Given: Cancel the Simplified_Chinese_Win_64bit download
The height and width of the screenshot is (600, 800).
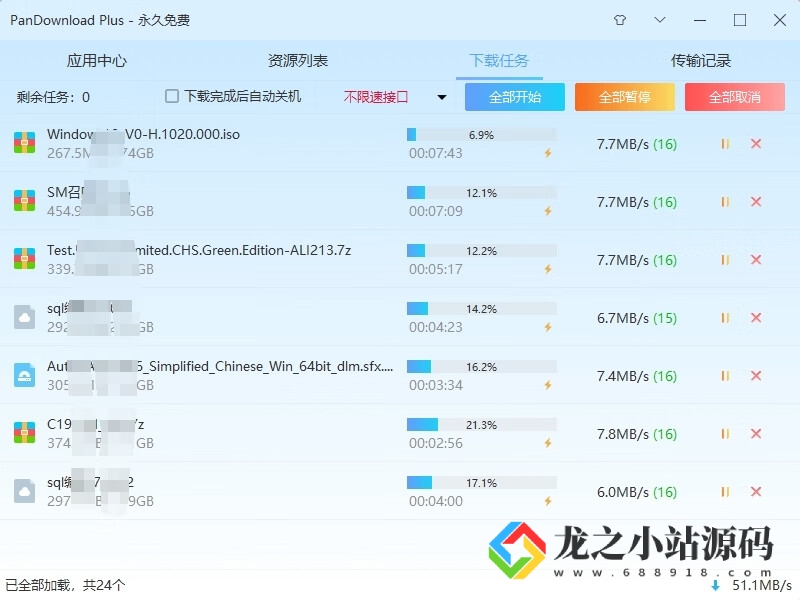Looking at the screenshot, I should click(x=756, y=376).
